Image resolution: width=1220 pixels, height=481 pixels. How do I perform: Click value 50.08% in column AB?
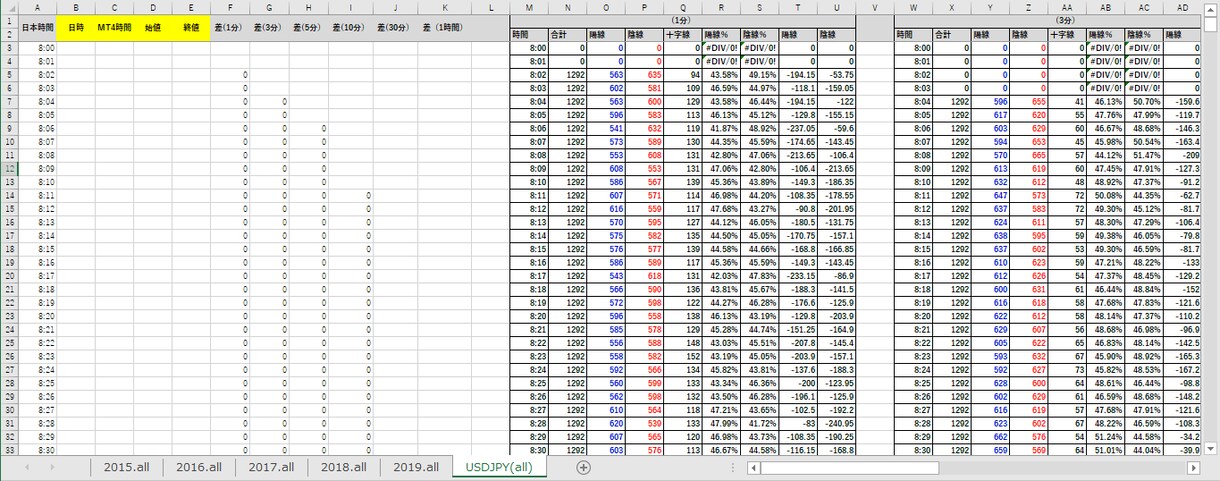pyautogui.click(x=1108, y=196)
